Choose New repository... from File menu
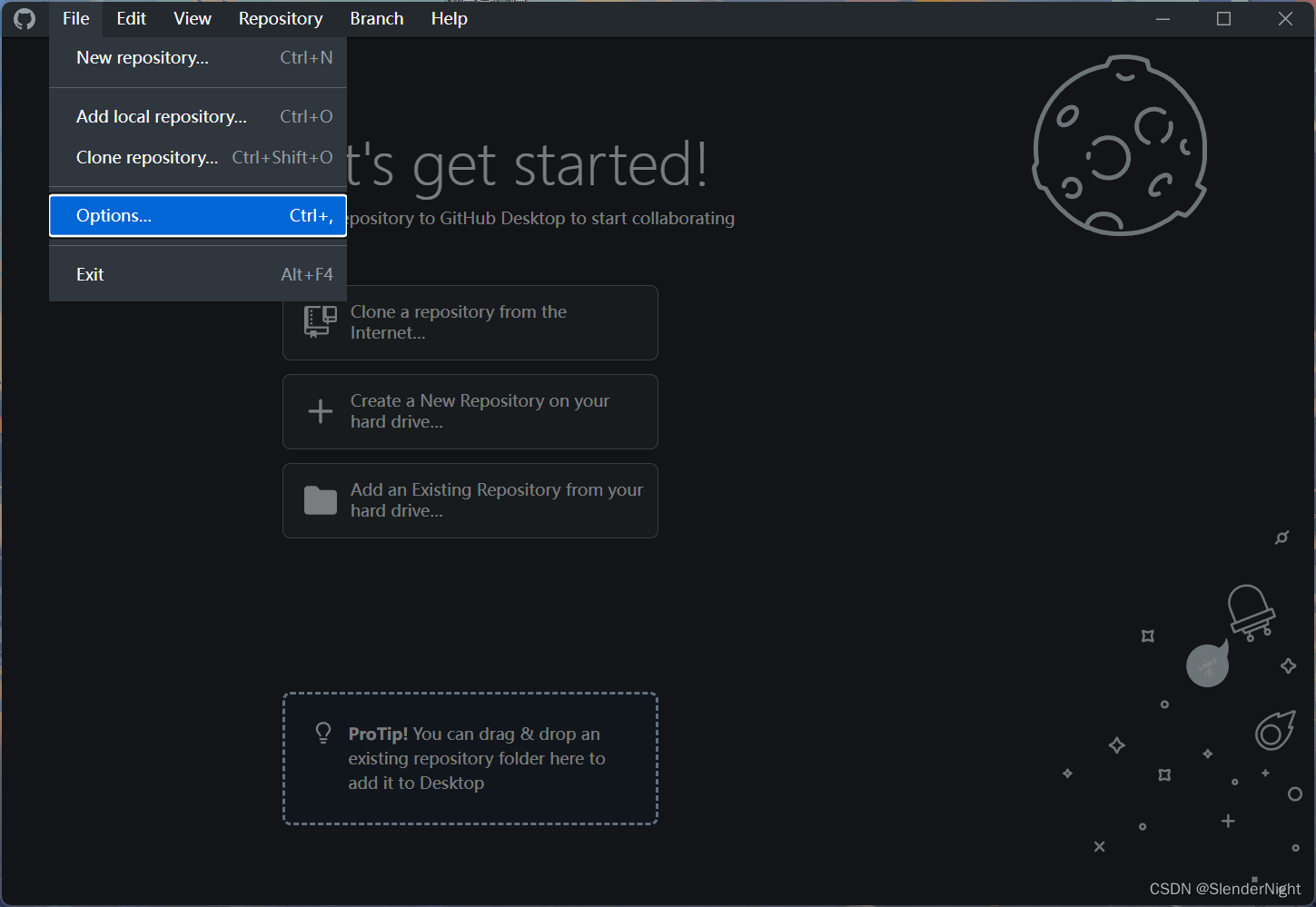The image size is (1316, 907). pos(198,58)
